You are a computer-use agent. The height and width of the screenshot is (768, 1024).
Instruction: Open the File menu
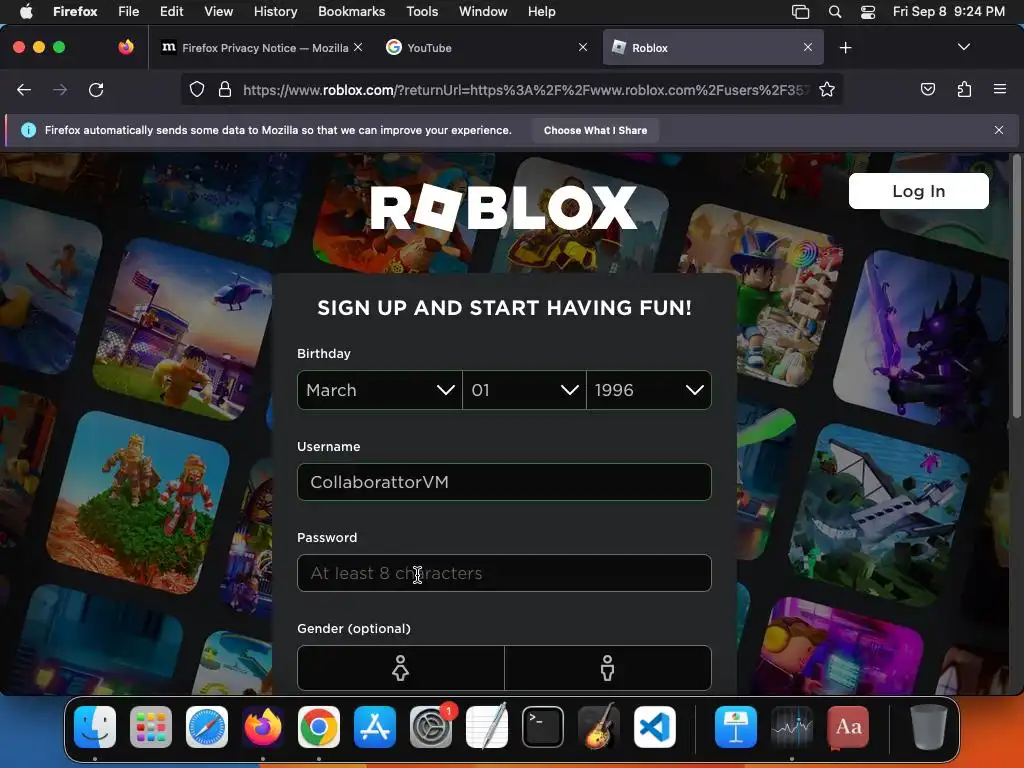click(128, 12)
